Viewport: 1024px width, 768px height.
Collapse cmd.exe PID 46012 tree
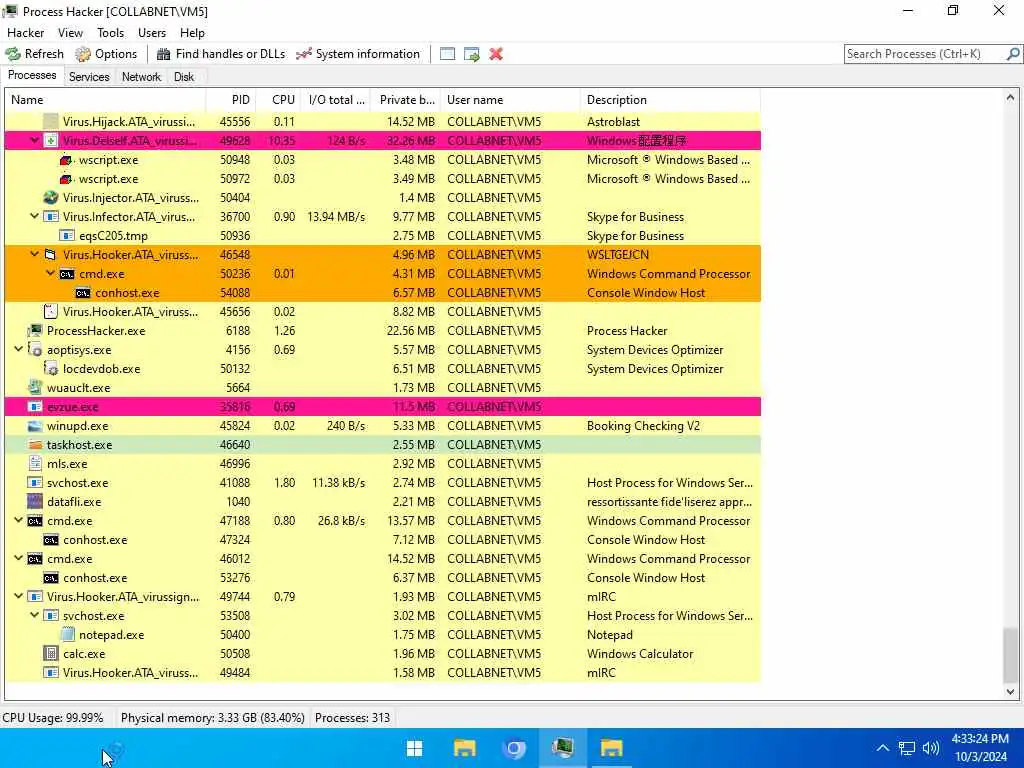click(18, 558)
